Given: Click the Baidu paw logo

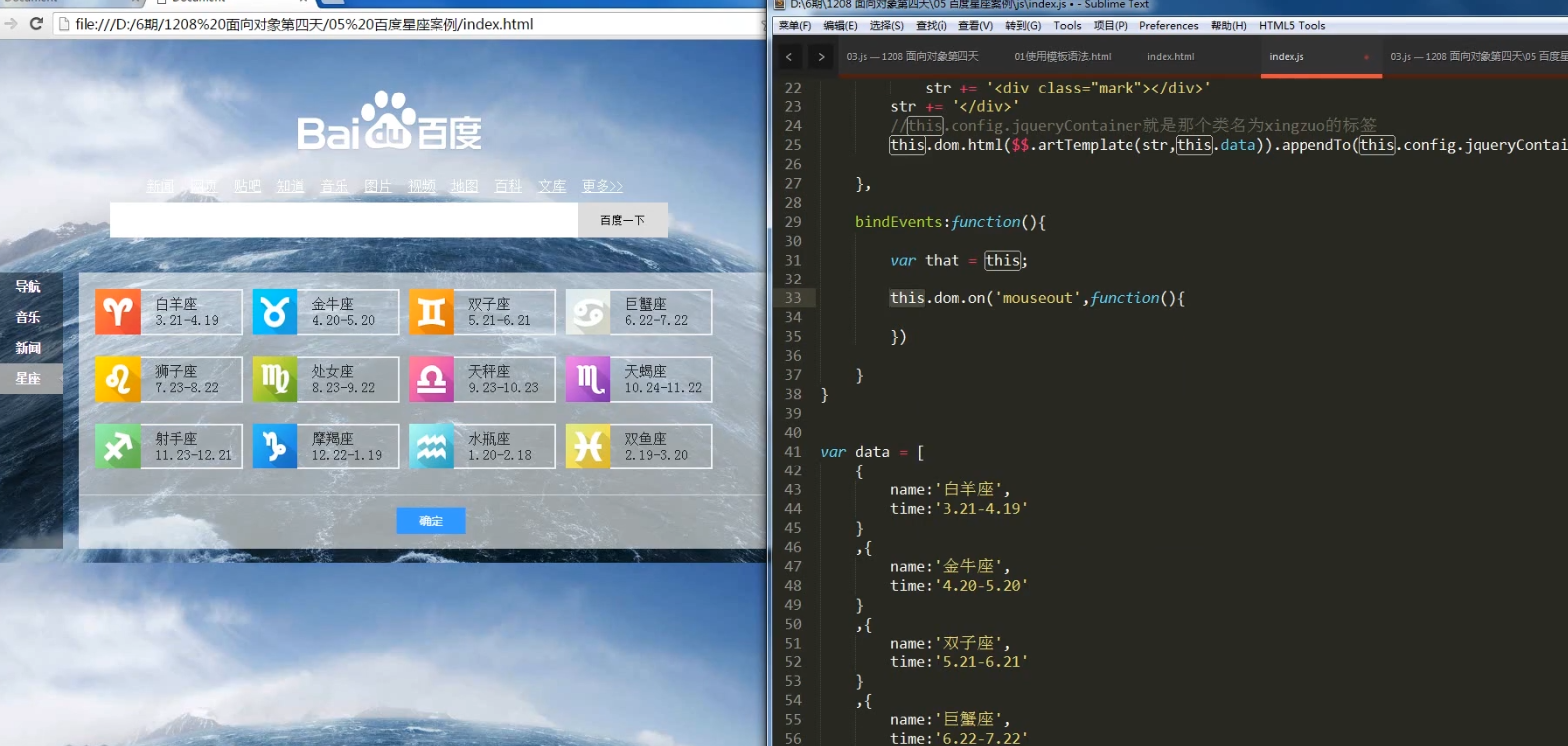Looking at the screenshot, I should (x=387, y=119).
